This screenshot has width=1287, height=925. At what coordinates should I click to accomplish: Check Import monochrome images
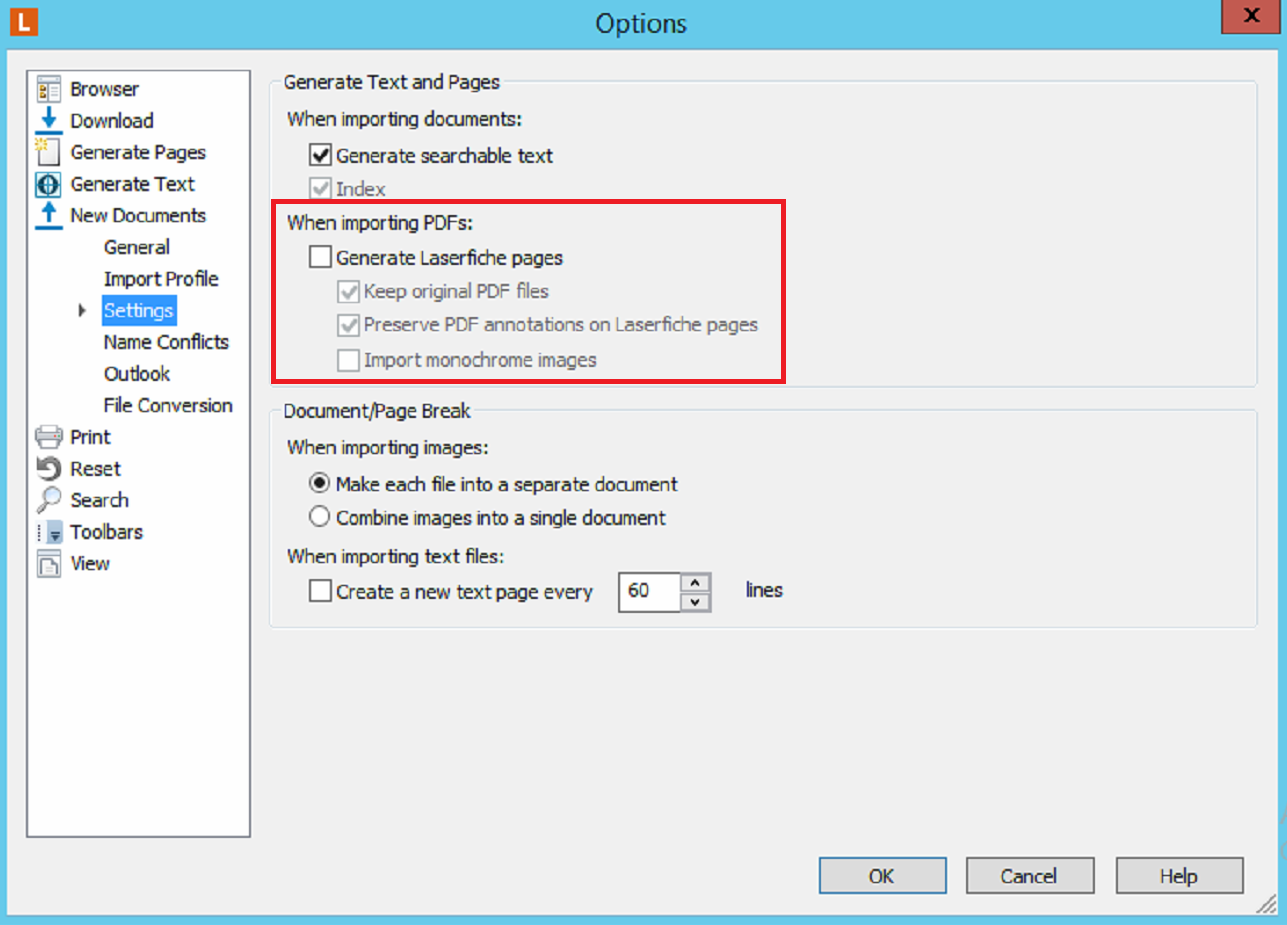tap(349, 360)
